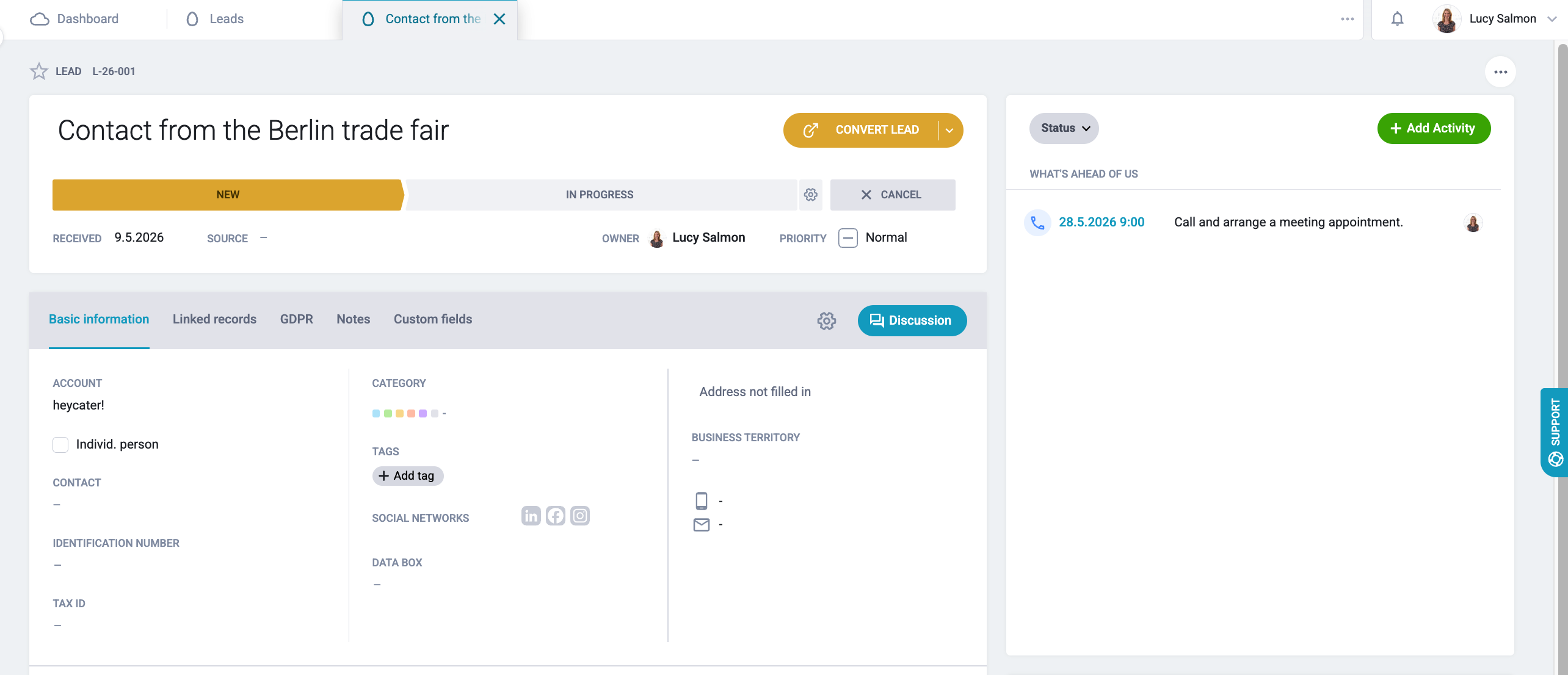Switch to Linked records tab
Screen dimensions: 1568x675
point(214,319)
